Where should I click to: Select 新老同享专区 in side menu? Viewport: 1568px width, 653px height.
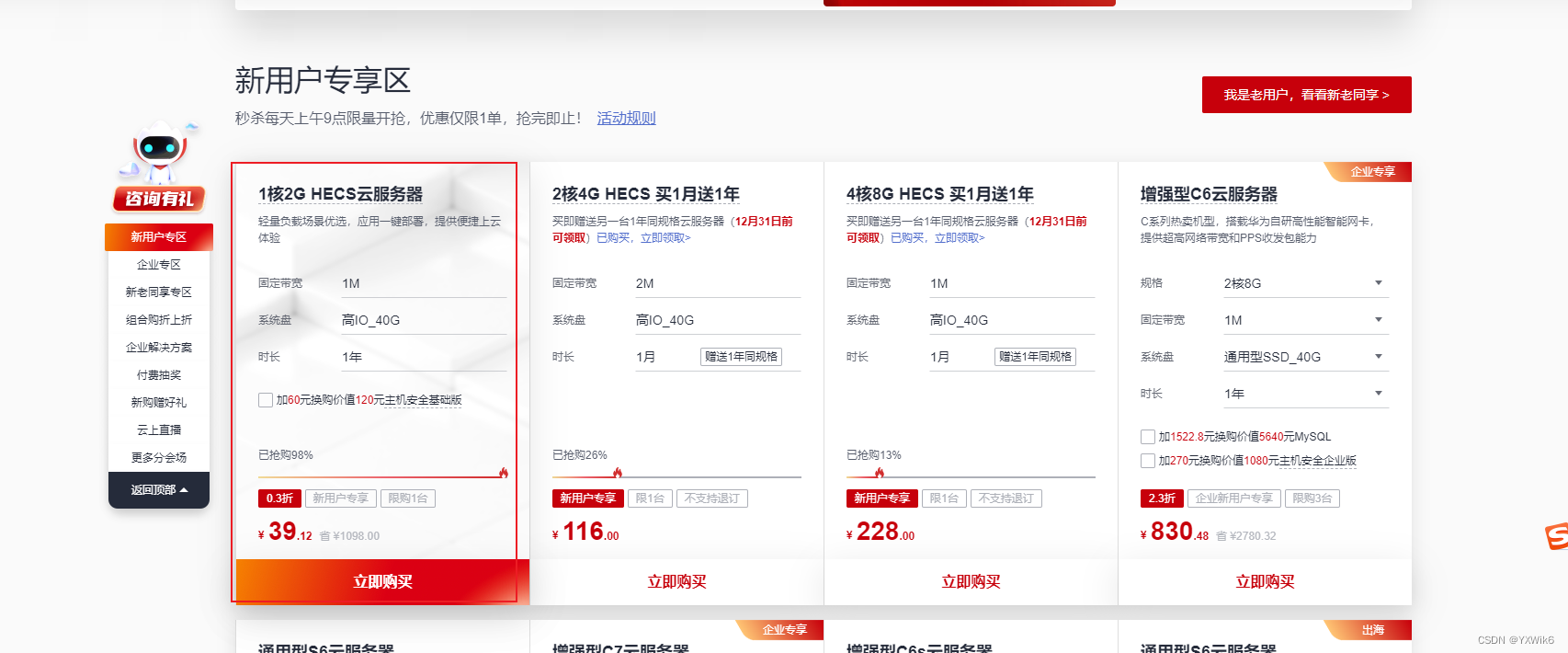[159, 292]
